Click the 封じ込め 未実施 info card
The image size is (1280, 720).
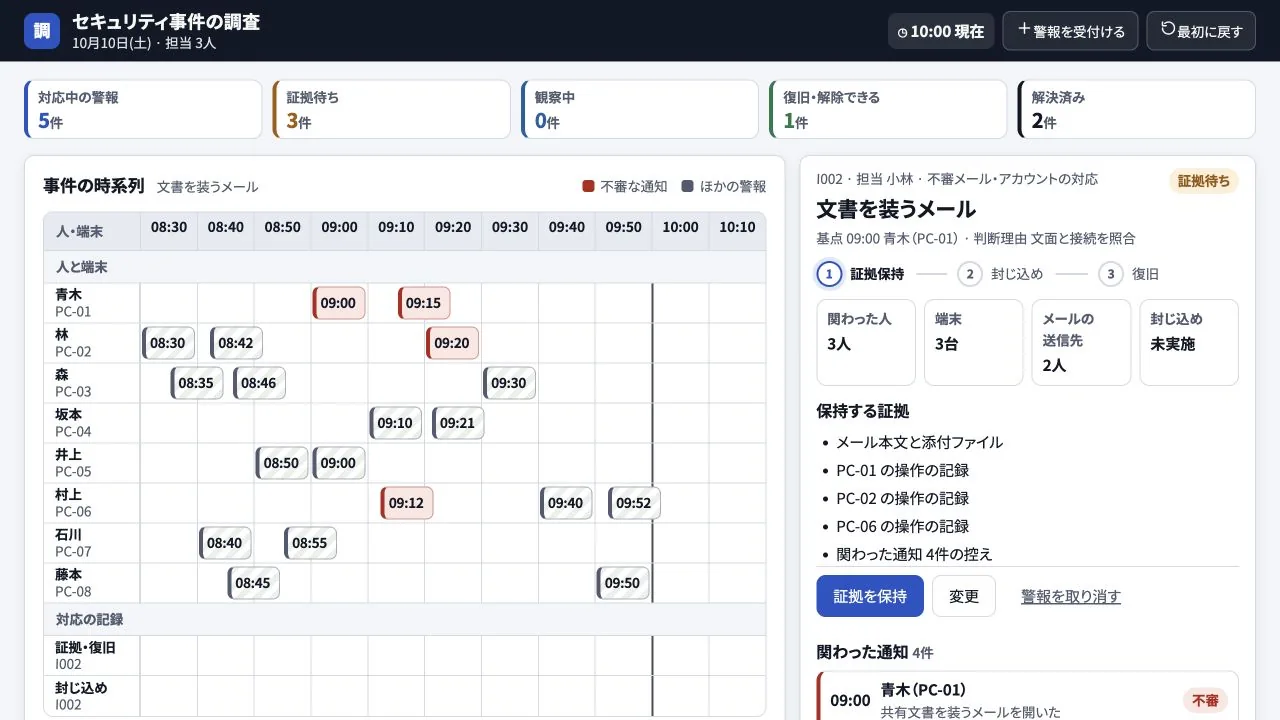[x=1189, y=342]
